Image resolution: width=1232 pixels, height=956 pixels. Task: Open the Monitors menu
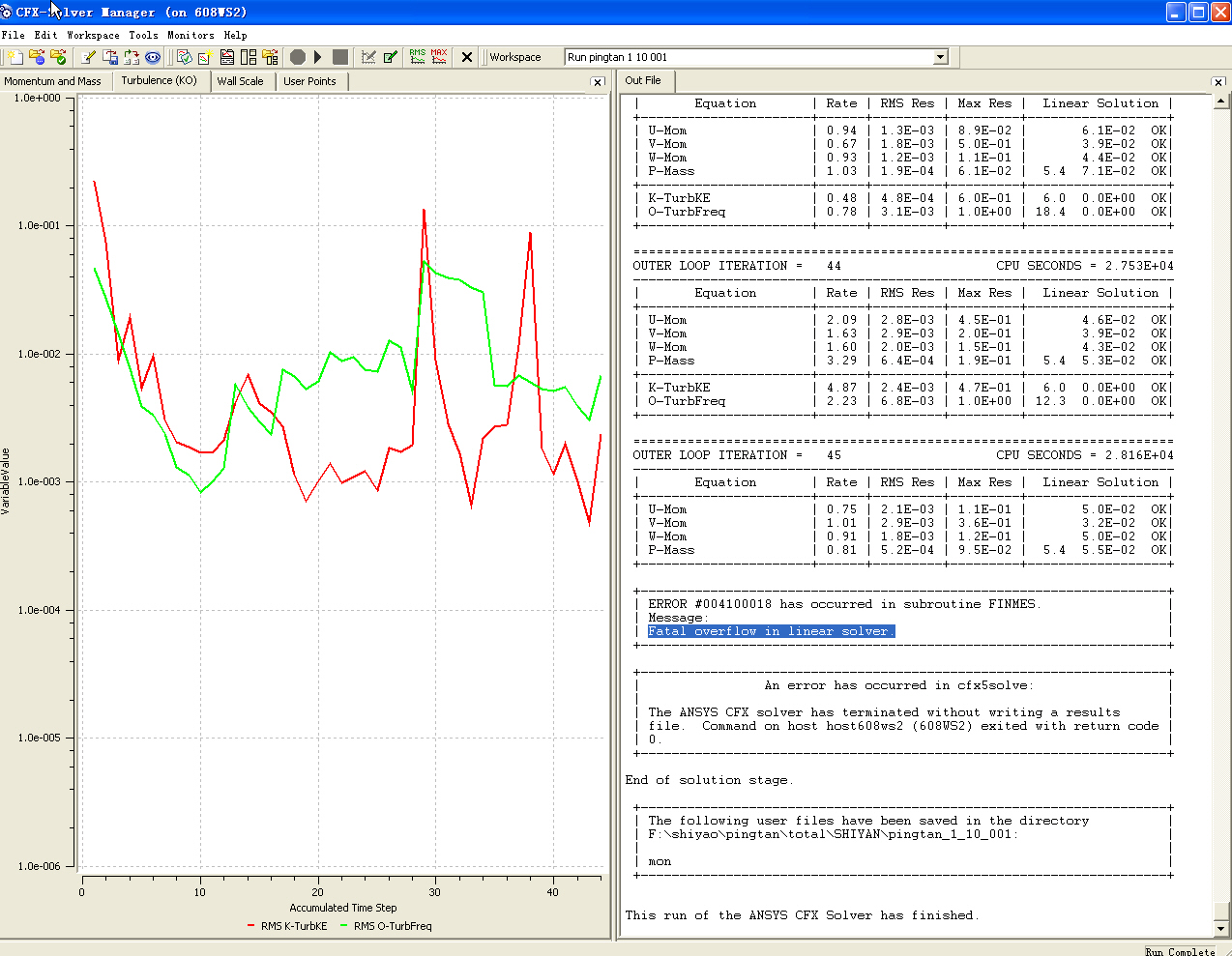click(191, 35)
